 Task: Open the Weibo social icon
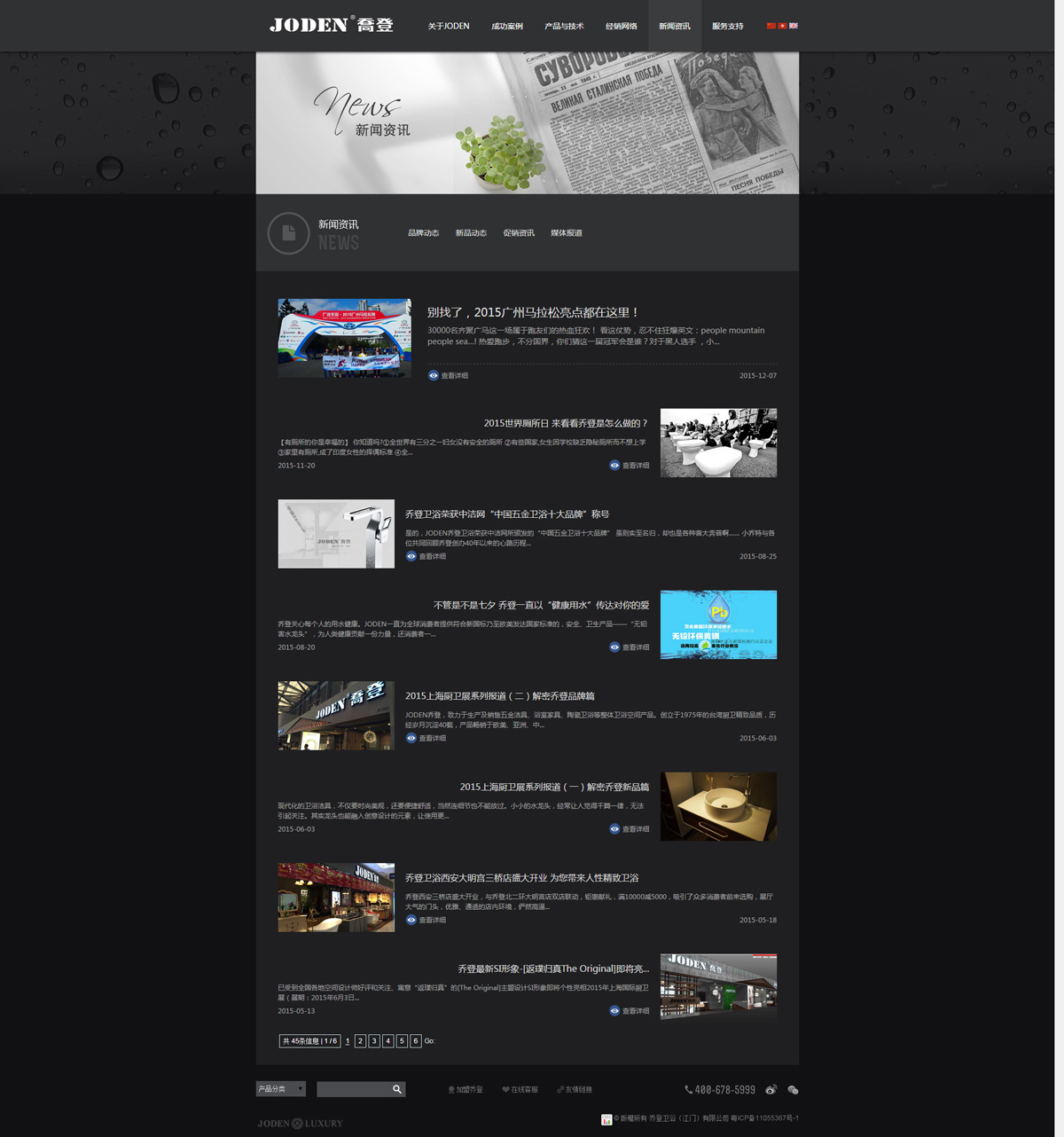tap(771, 1090)
